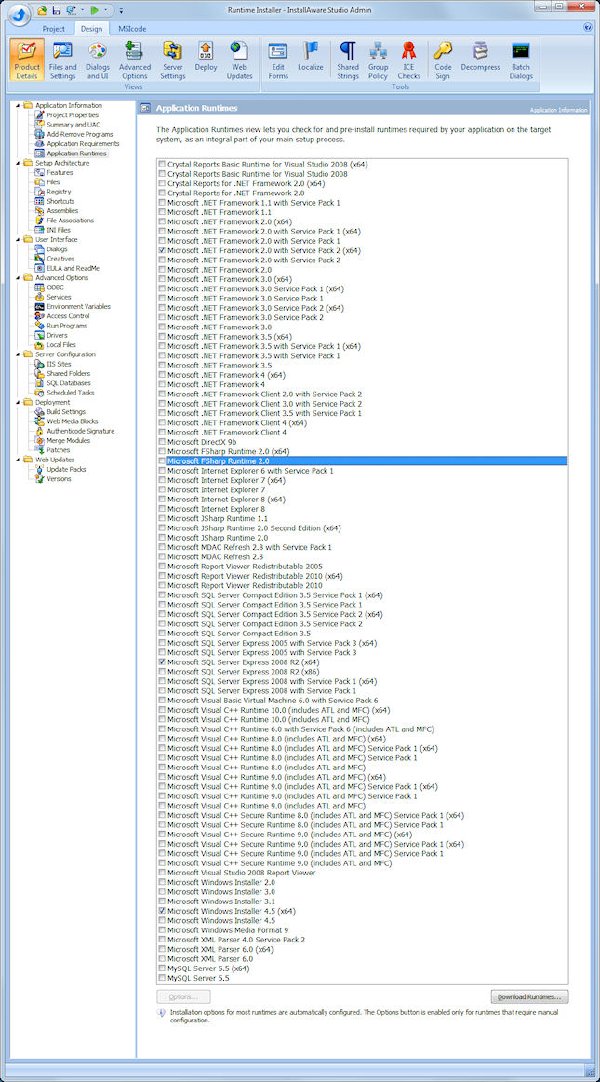
Task: Open the Shared Strings tool
Action: point(348,60)
